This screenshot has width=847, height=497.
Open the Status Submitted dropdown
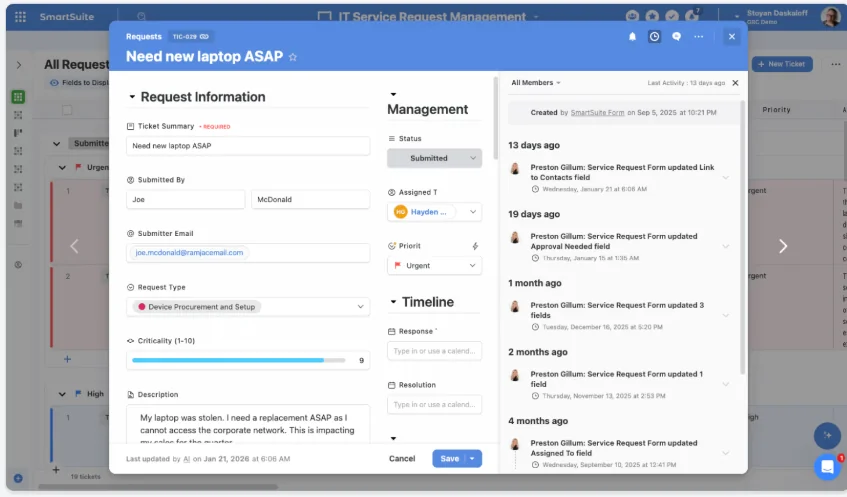pos(434,158)
